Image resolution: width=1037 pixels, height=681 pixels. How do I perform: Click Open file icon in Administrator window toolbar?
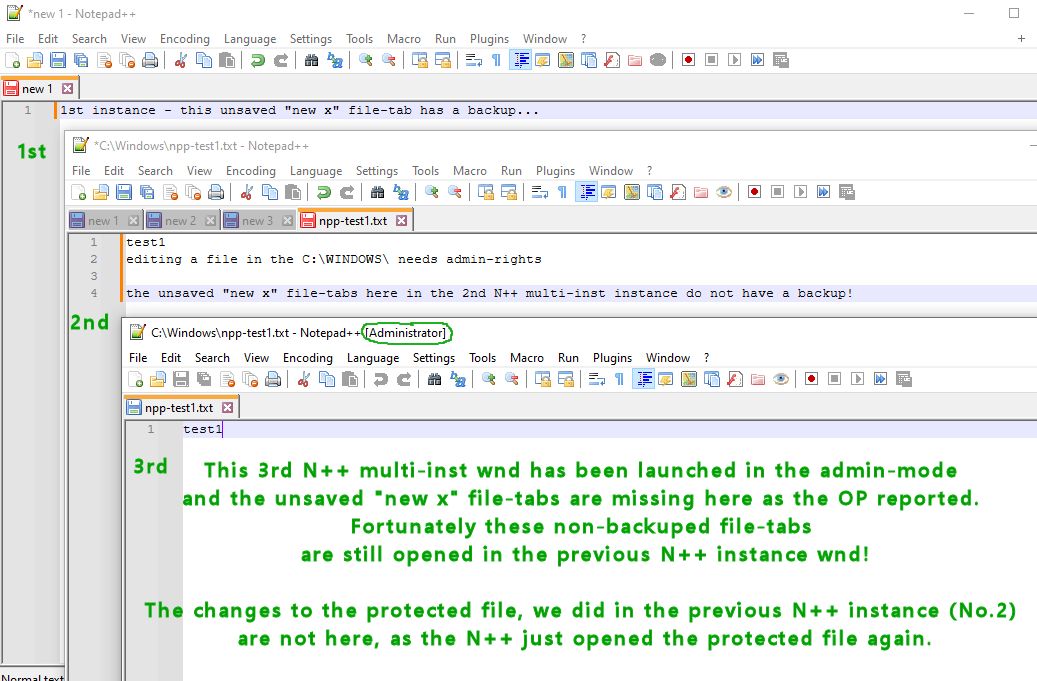tap(158, 380)
